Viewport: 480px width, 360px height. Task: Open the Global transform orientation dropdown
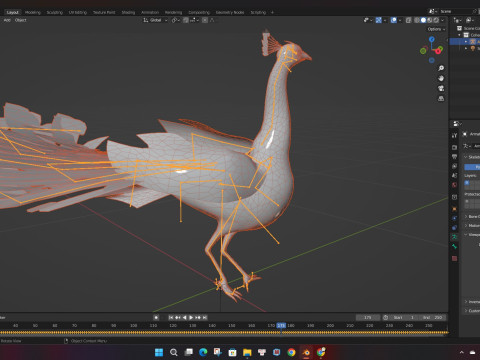tap(155, 20)
